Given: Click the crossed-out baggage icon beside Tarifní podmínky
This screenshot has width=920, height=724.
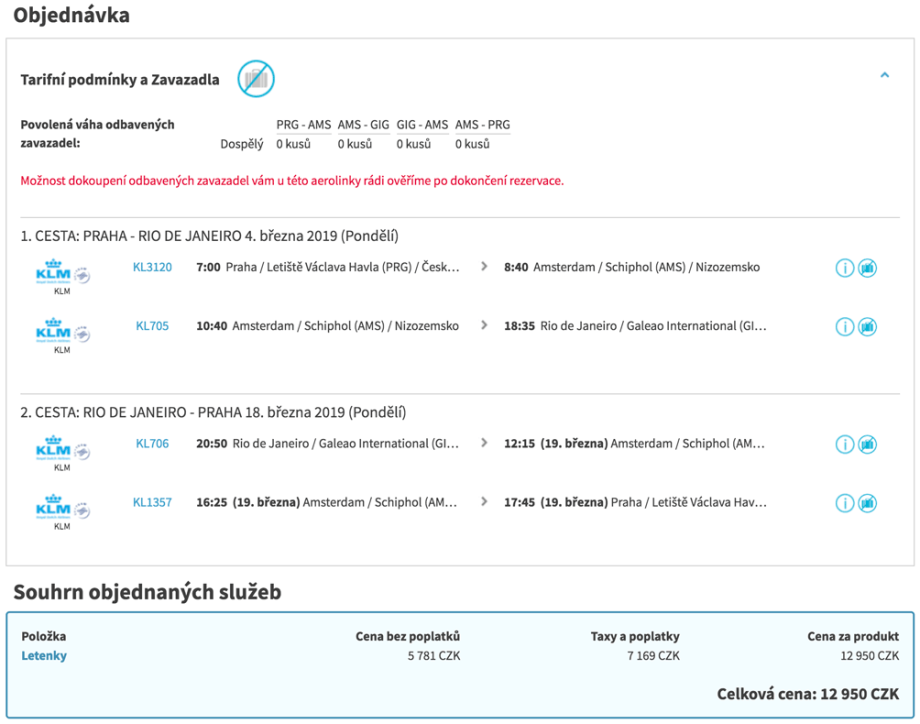Looking at the screenshot, I should (256, 79).
